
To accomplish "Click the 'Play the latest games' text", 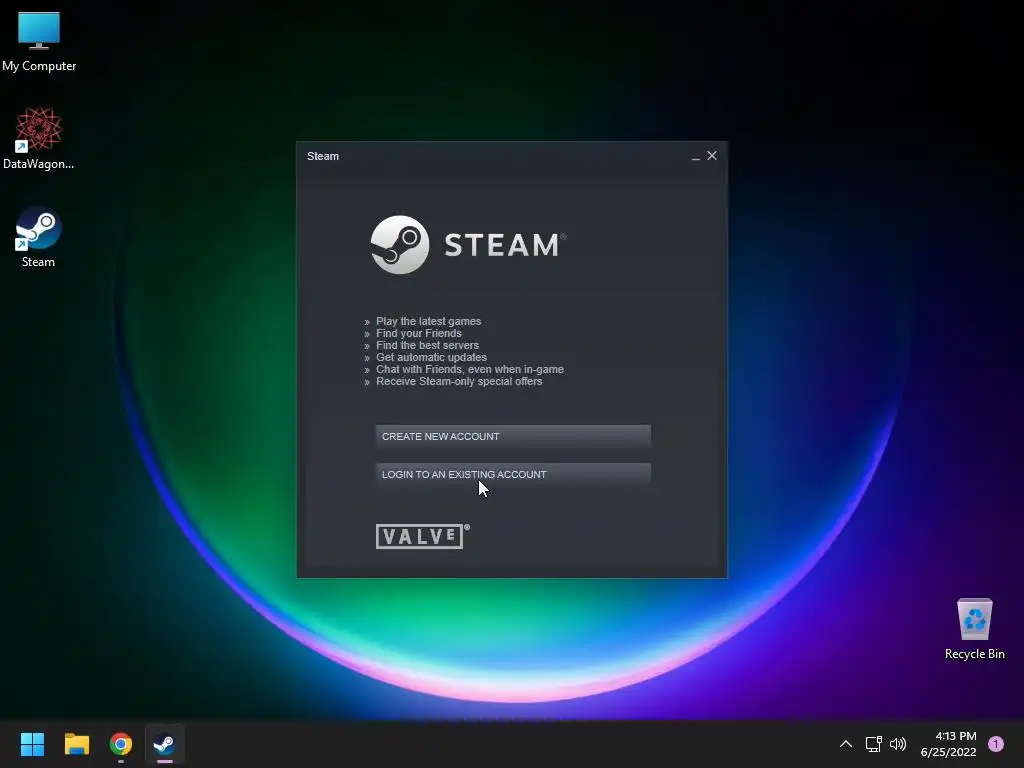I will coord(428,321).
